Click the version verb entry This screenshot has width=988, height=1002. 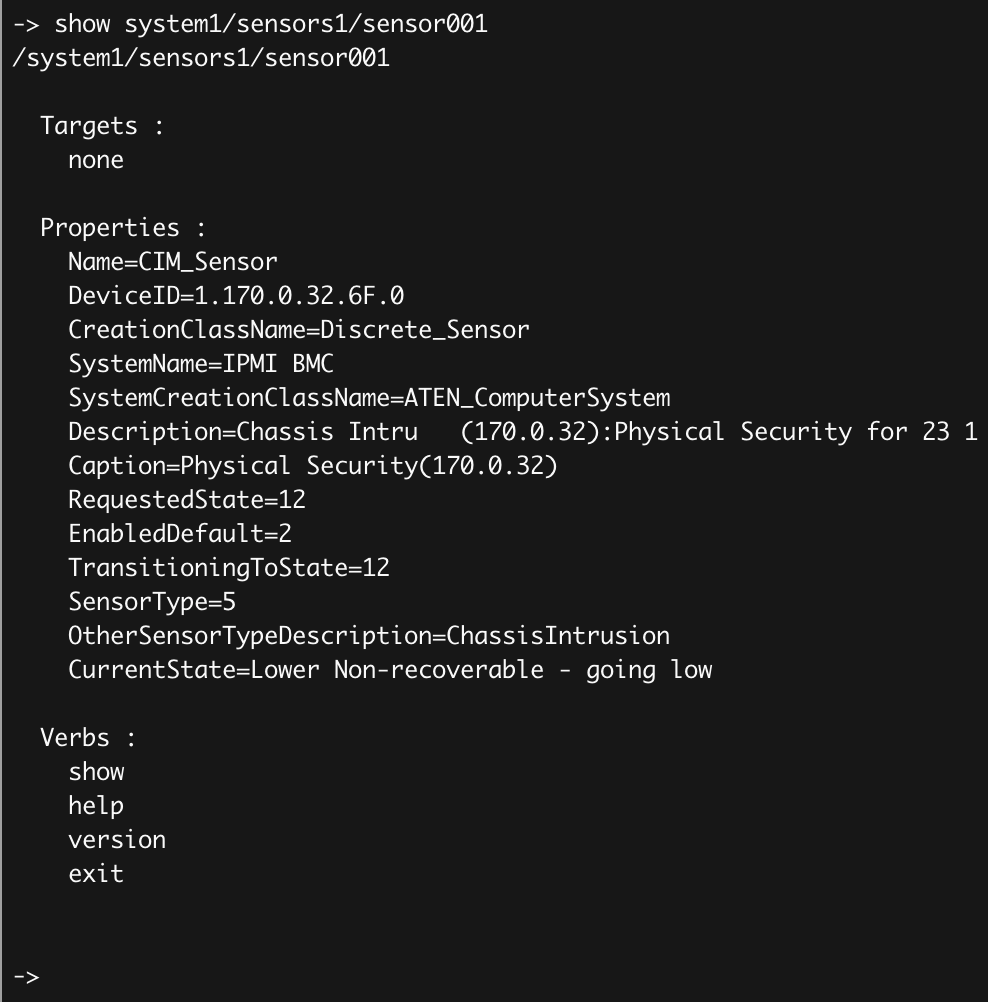tap(117, 840)
